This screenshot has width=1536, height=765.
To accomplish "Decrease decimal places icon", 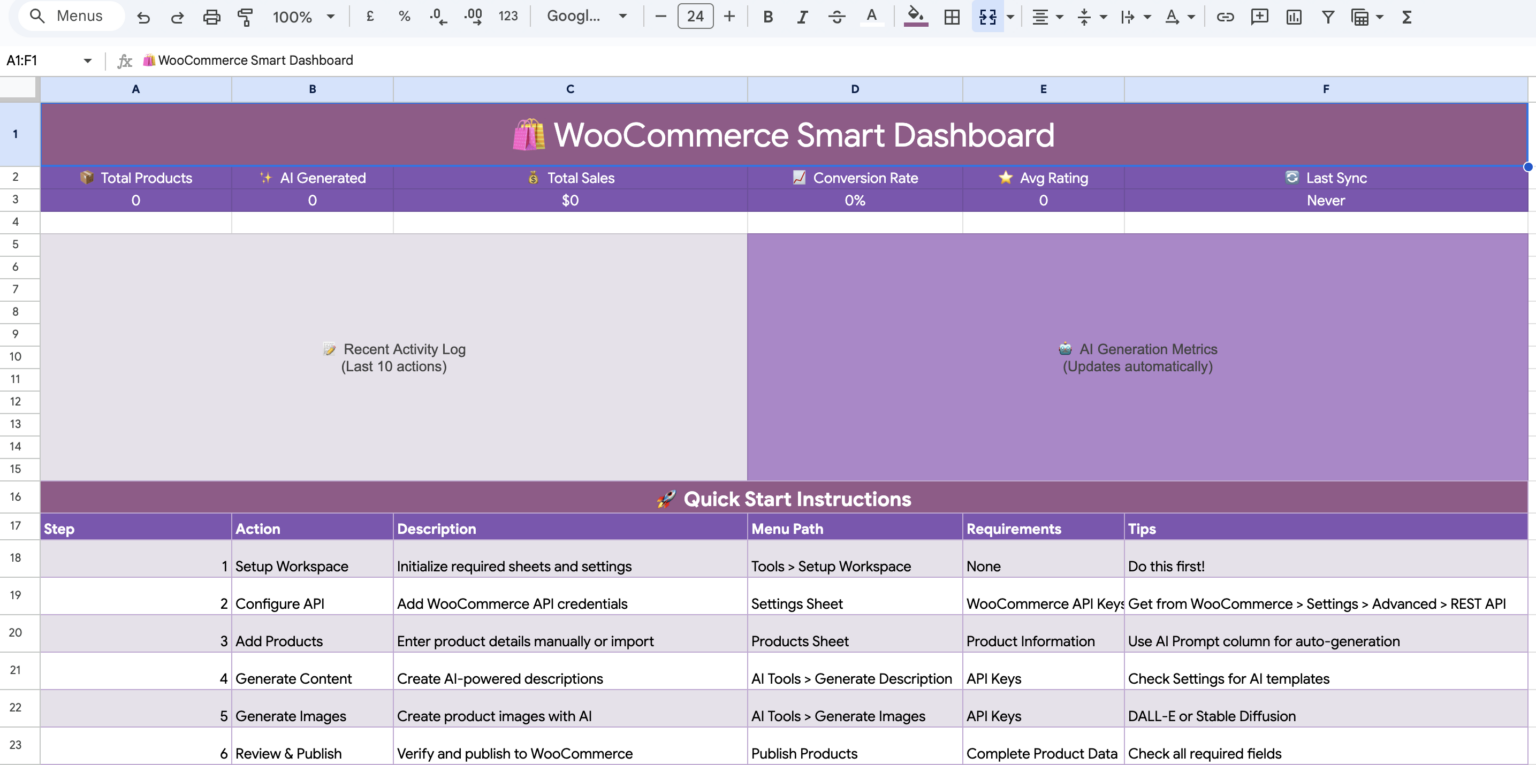I will [x=438, y=17].
